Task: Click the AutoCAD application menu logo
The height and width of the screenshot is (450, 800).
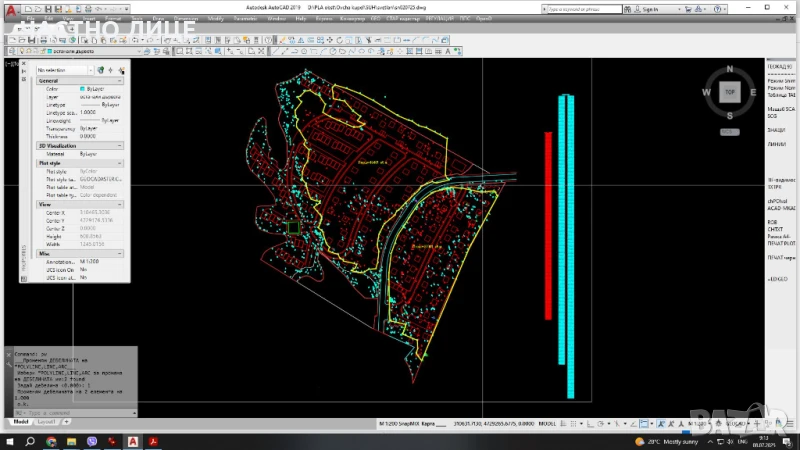Action: tap(10, 9)
